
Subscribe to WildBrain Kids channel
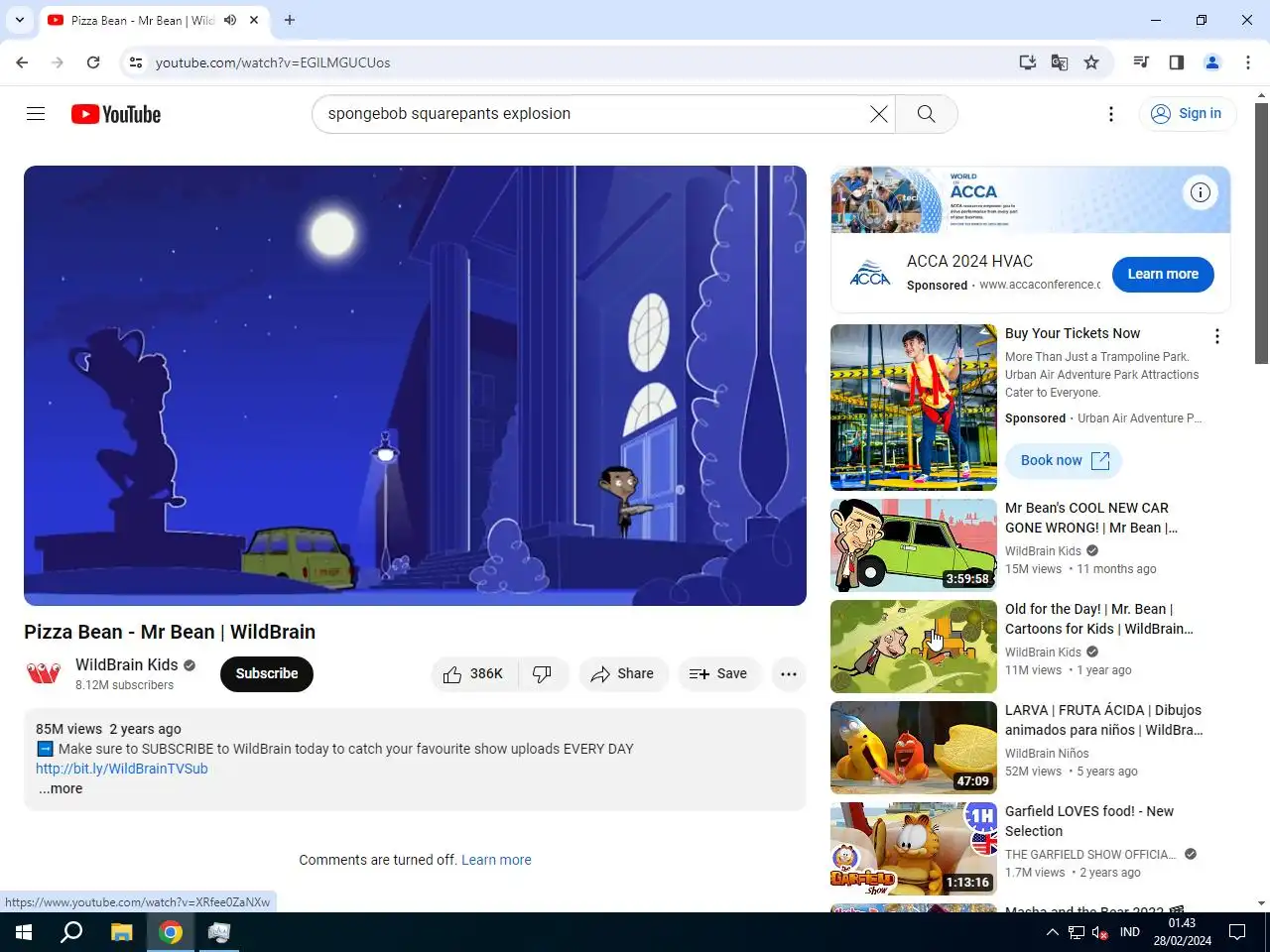coord(267,674)
